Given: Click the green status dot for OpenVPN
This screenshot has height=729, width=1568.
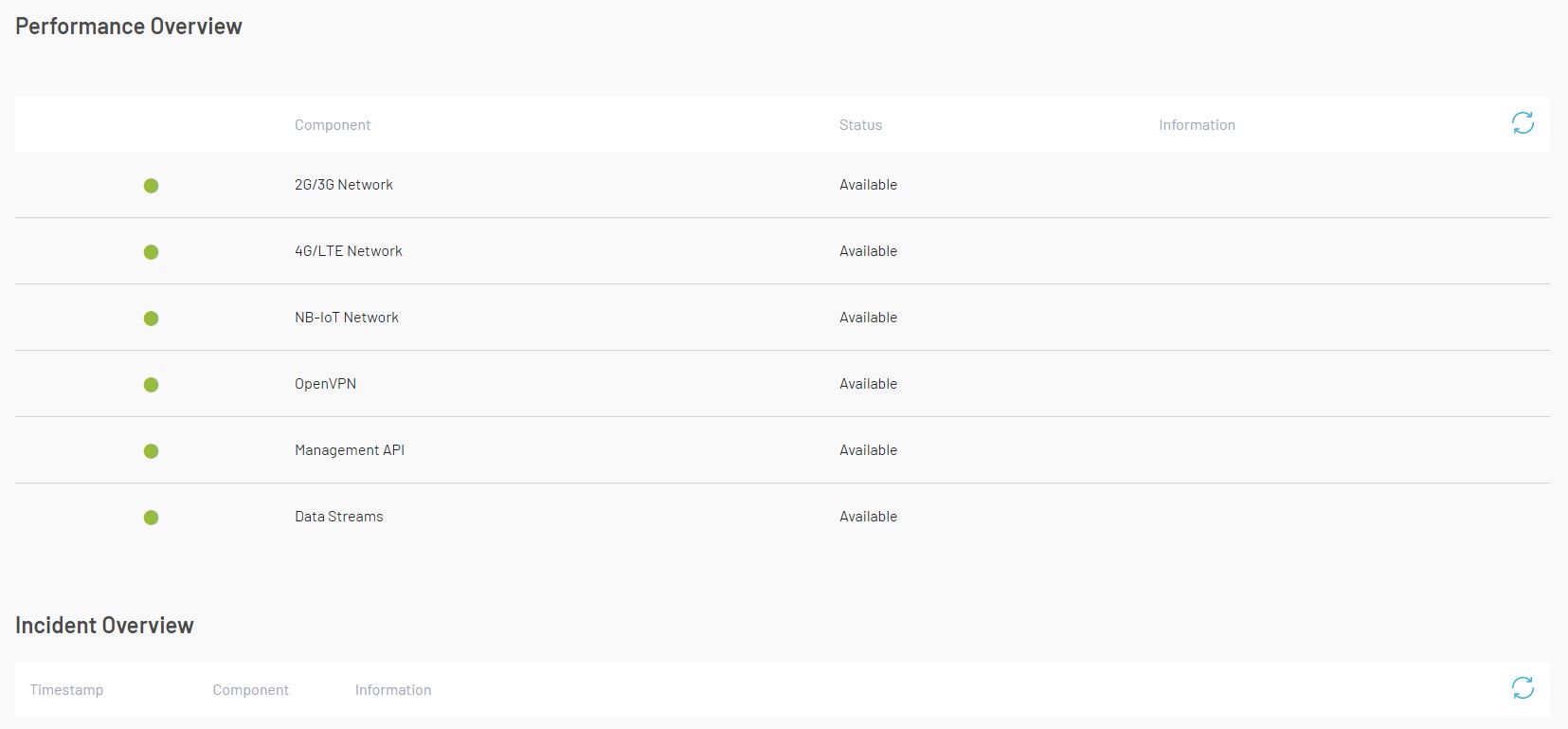Looking at the screenshot, I should click(x=152, y=385).
